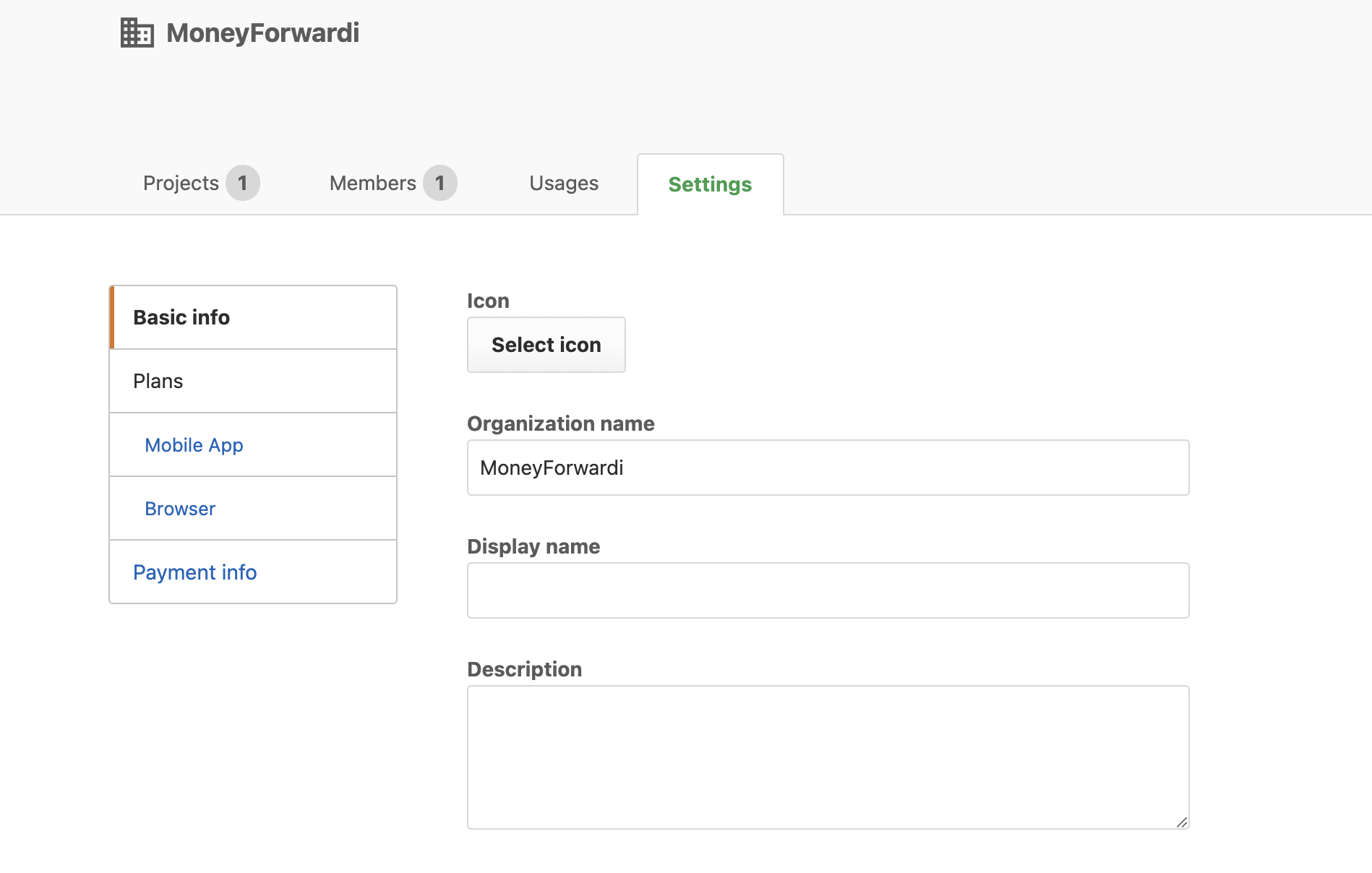
Task: Focus the Display name field
Action: [x=828, y=590]
